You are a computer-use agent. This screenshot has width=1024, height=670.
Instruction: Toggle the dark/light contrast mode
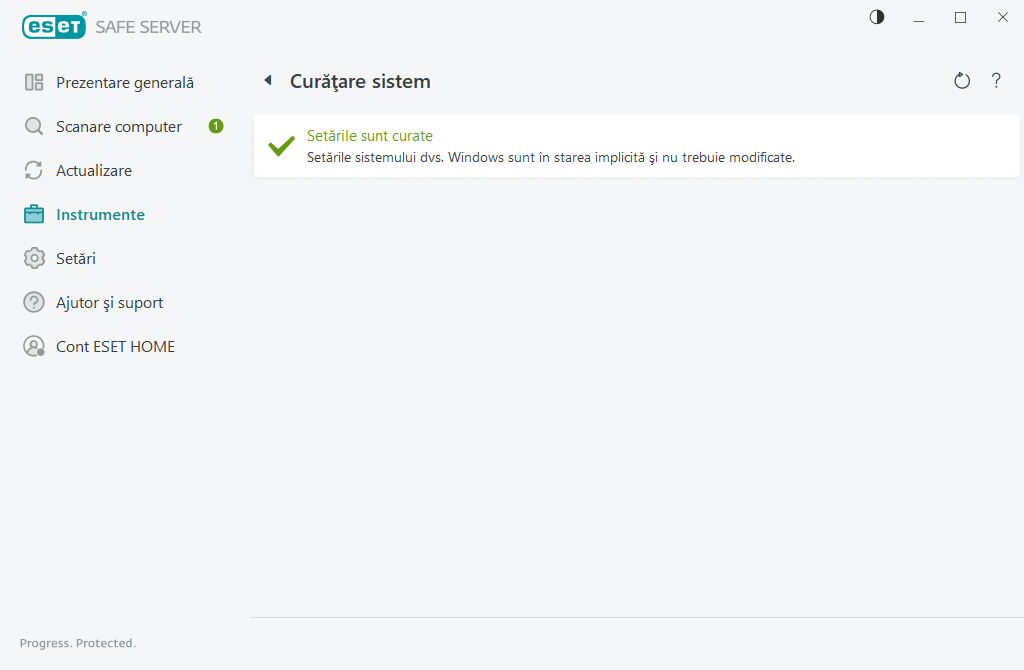877,17
